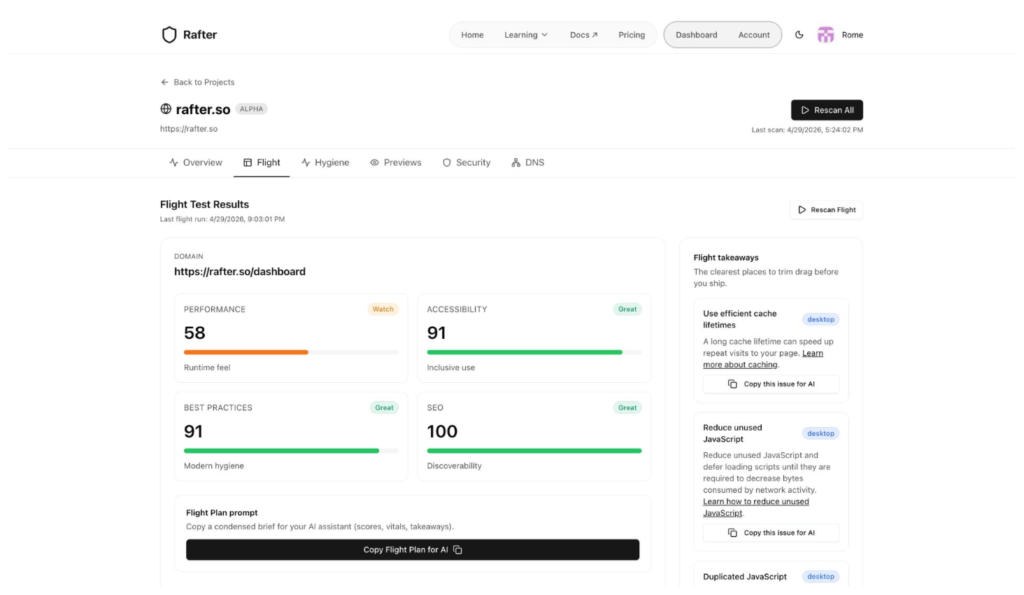
Task: Click the Back to Projects link
Action: (x=197, y=82)
